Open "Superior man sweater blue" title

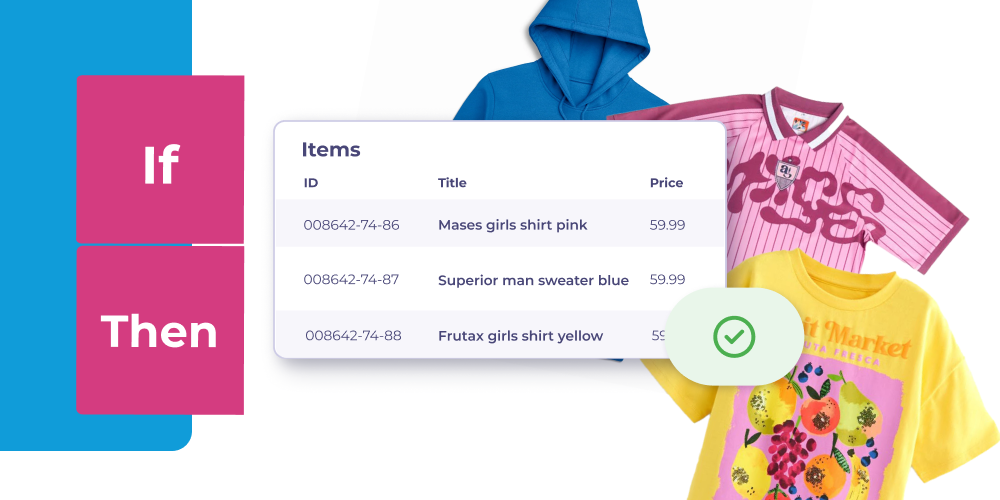pos(533,281)
